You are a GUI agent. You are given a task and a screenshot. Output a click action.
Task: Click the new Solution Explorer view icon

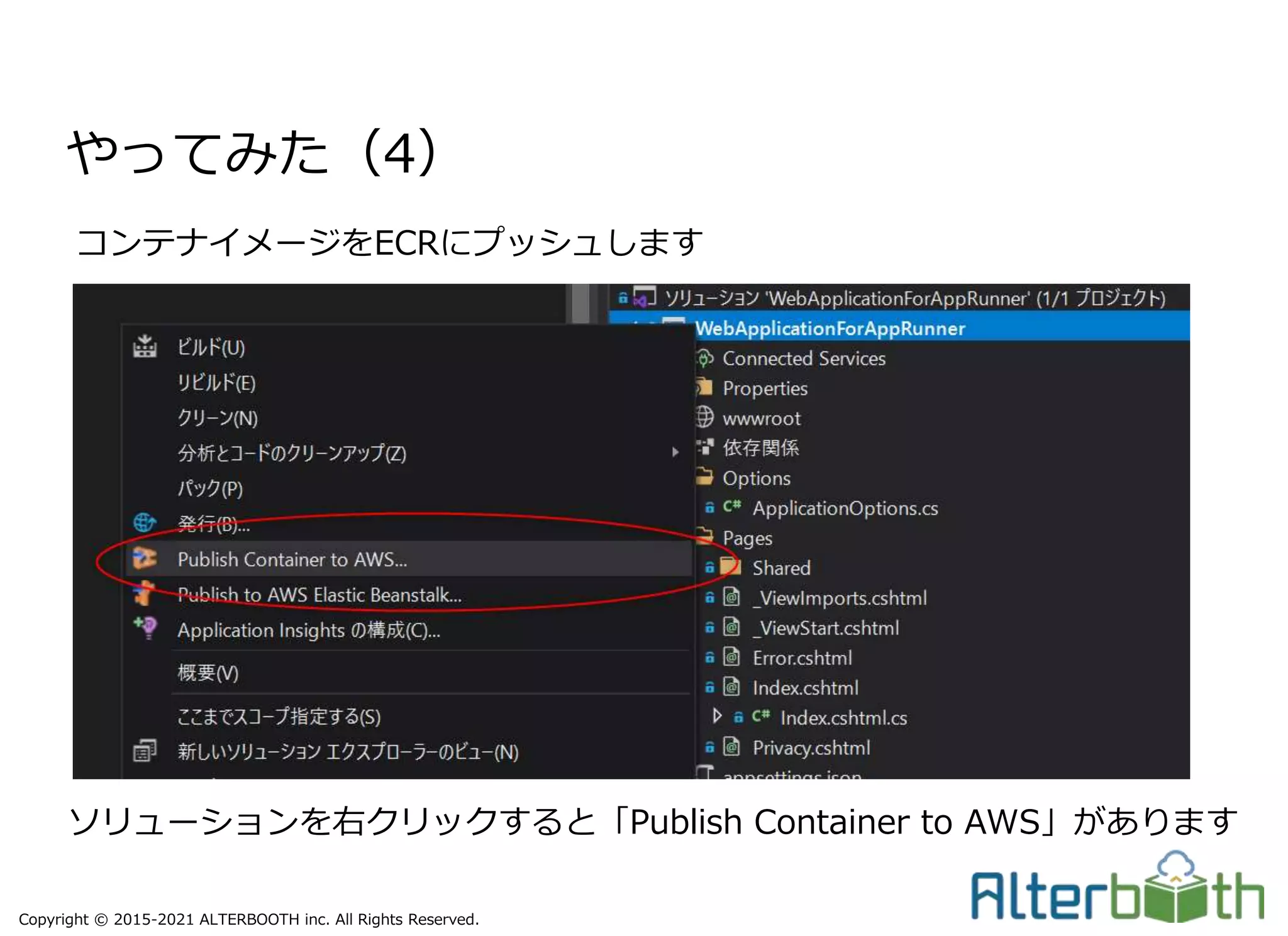145,751
